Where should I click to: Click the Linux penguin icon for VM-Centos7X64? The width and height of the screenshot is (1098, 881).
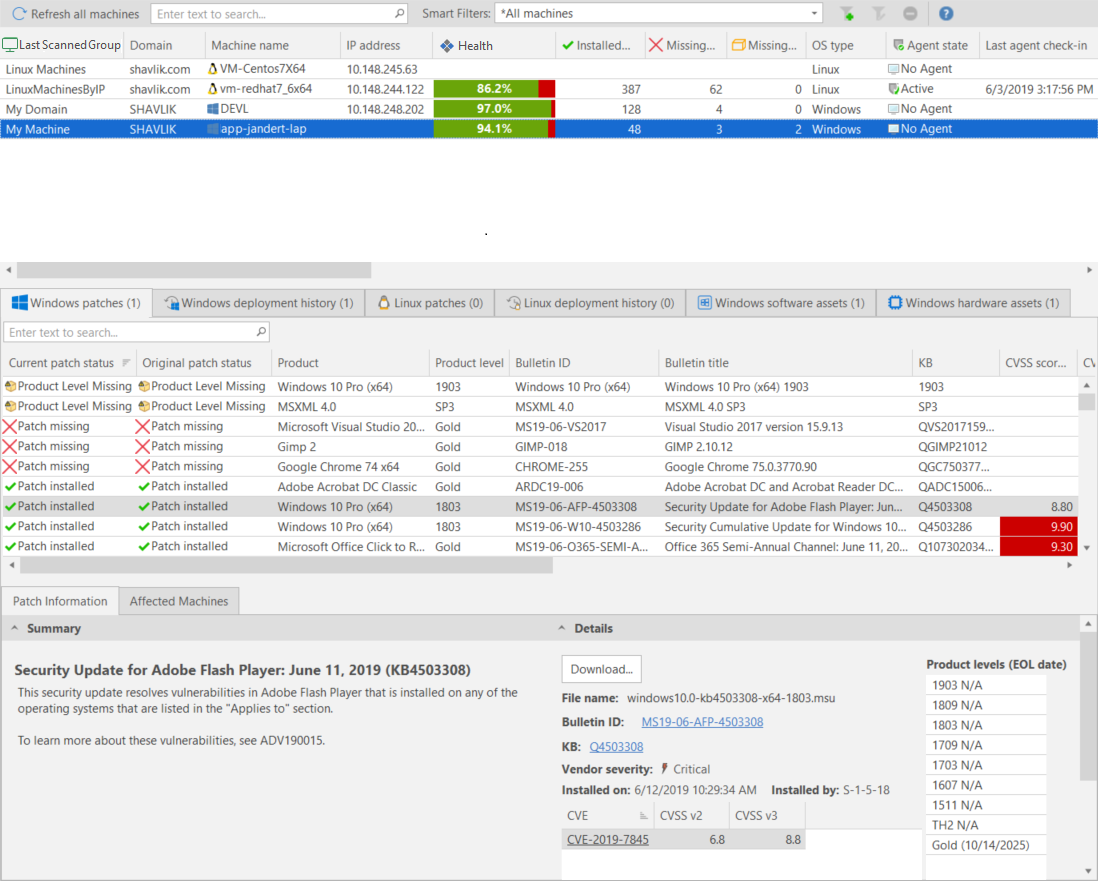click(x=213, y=69)
